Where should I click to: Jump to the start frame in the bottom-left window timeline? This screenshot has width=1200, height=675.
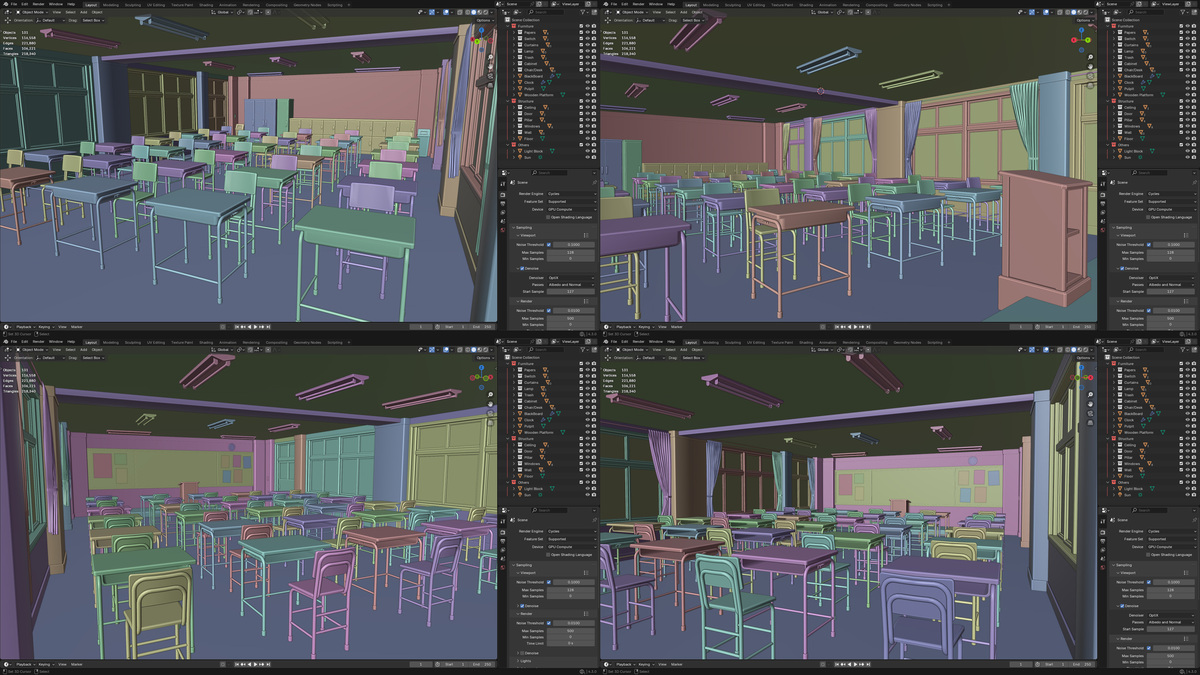(x=237, y=663)
